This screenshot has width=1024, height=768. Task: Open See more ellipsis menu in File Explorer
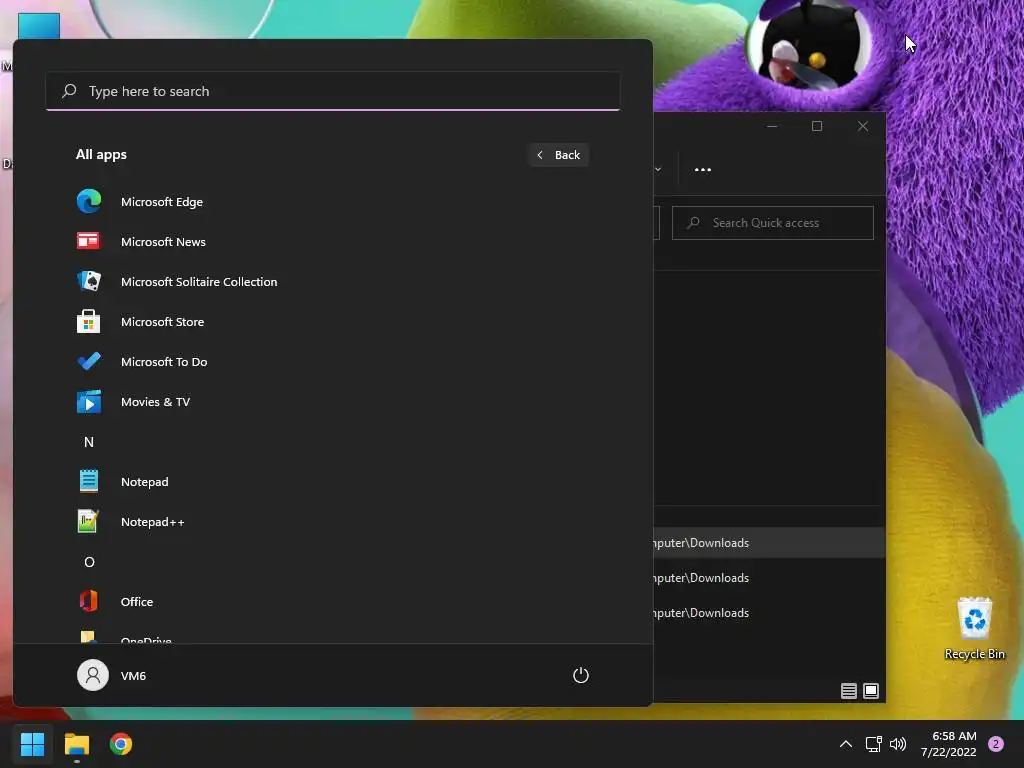click(703, 169)
